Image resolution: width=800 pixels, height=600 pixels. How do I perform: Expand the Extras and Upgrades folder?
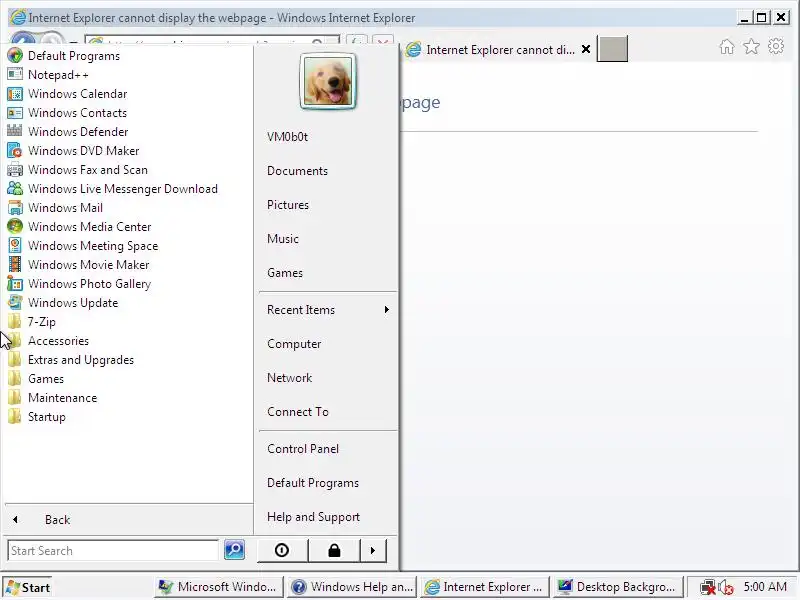pyautogui.click(x=71, y=360)
